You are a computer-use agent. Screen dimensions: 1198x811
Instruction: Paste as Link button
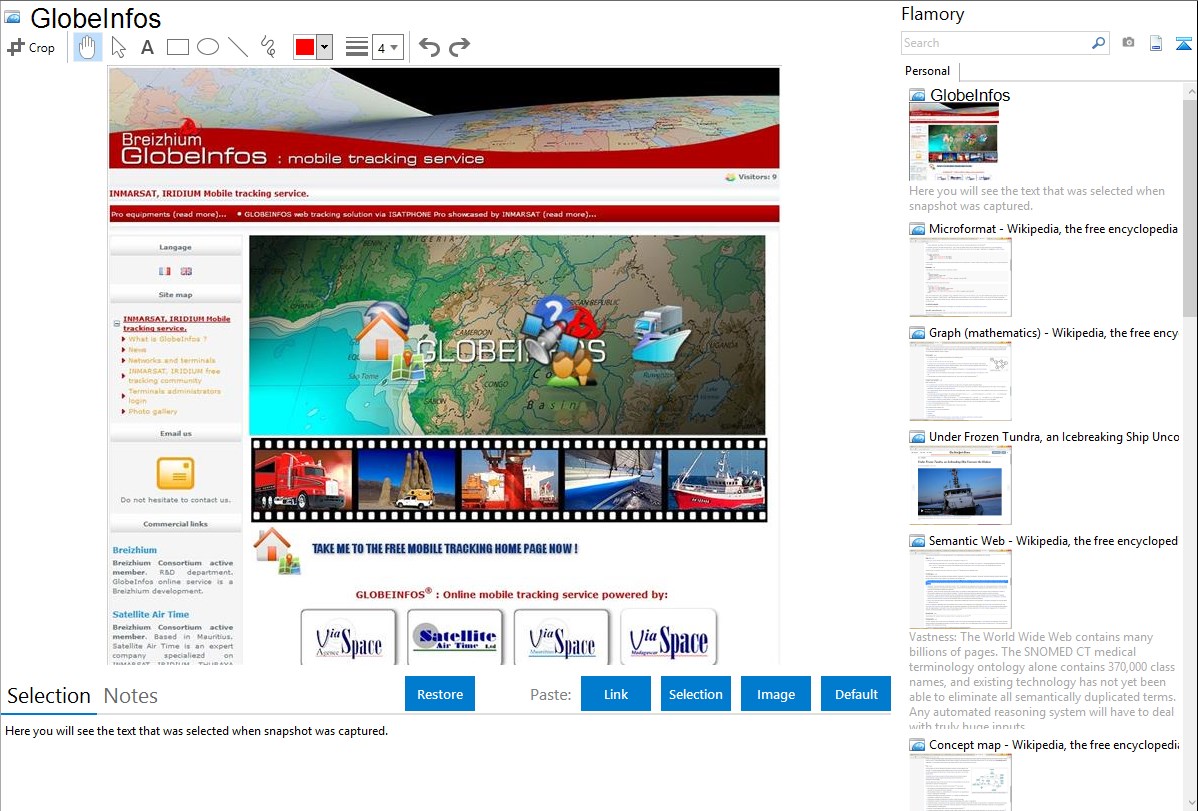pos(616,694)
